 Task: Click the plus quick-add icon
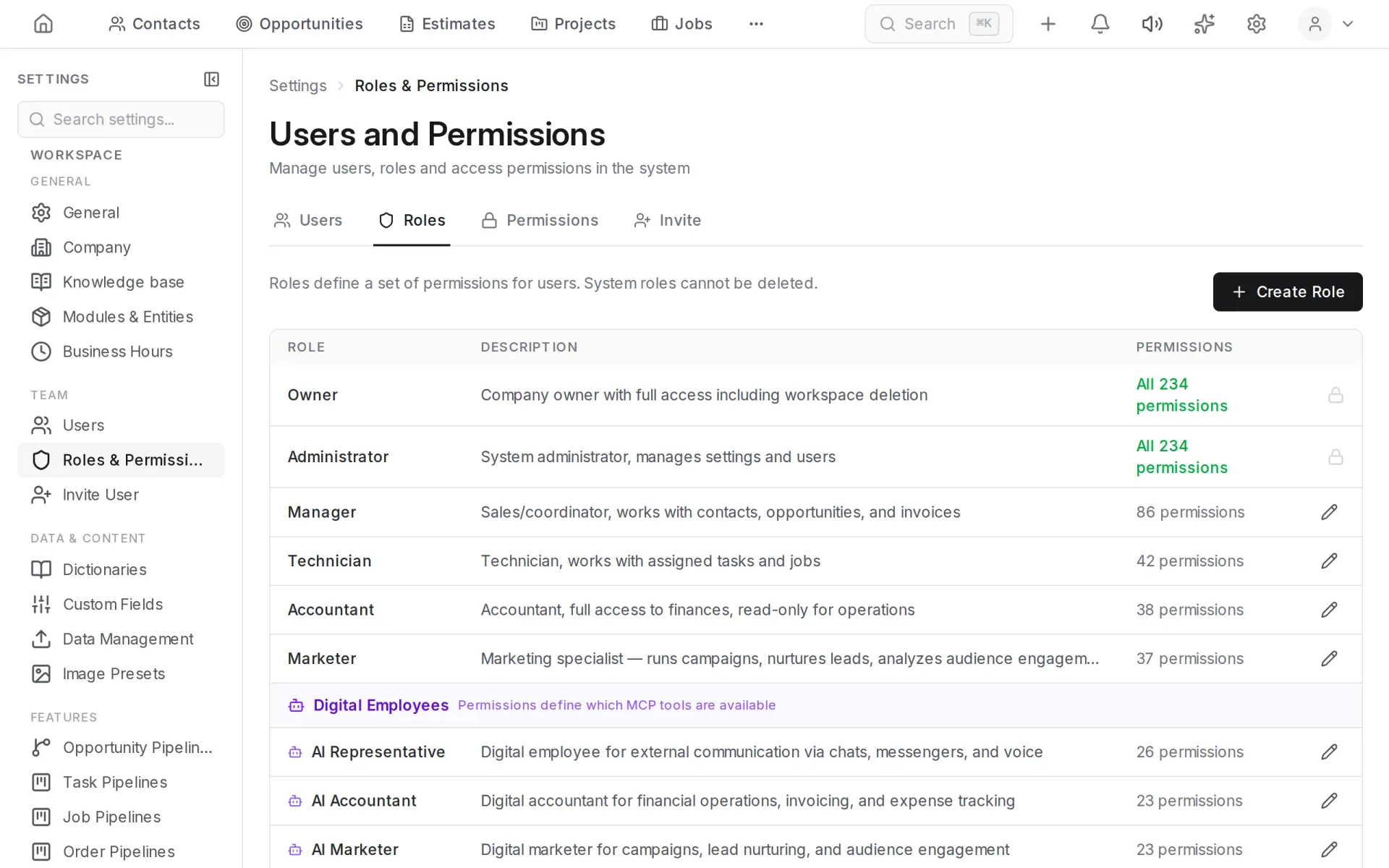1048,24
